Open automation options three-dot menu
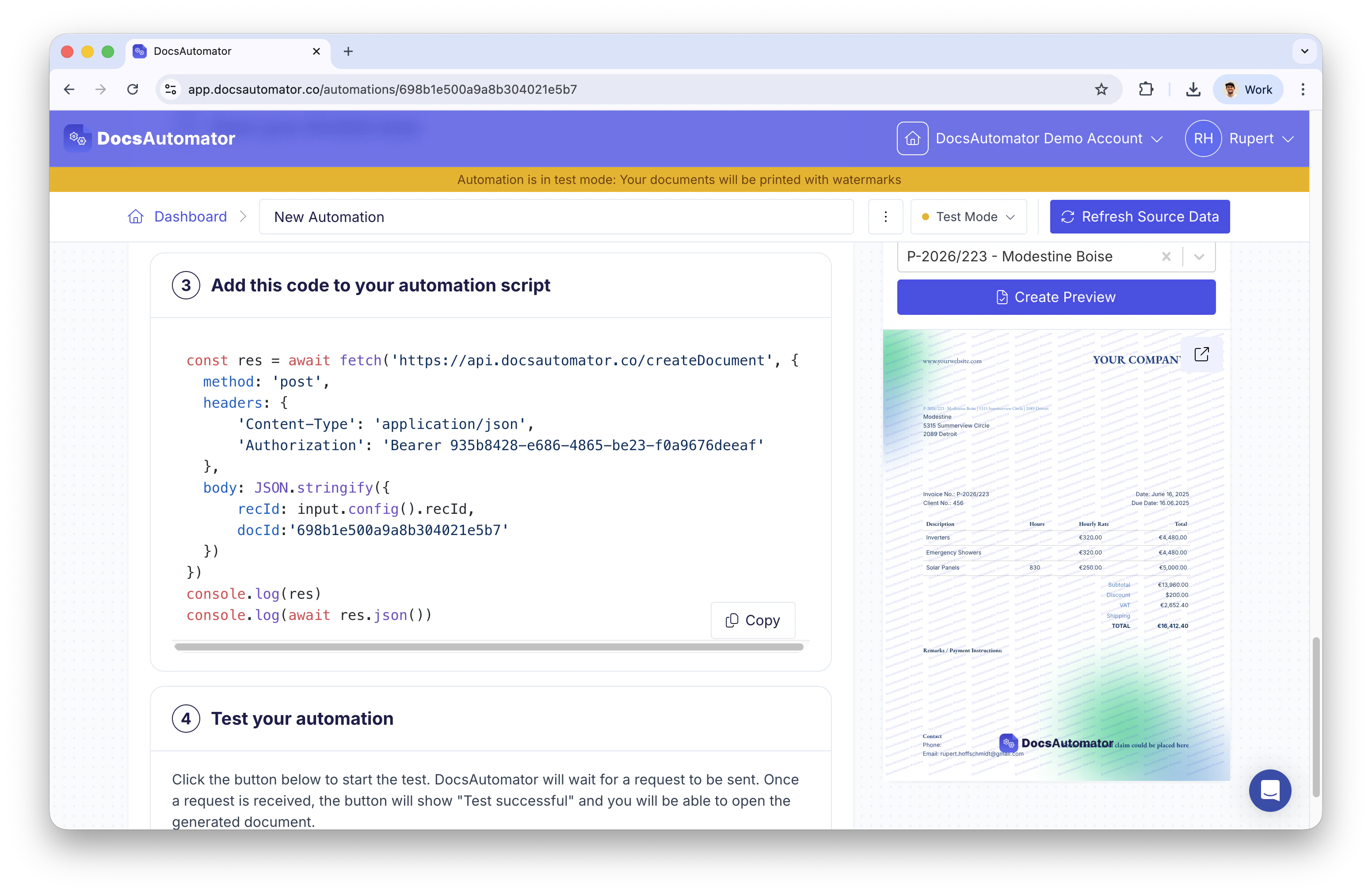 point(885,217)
